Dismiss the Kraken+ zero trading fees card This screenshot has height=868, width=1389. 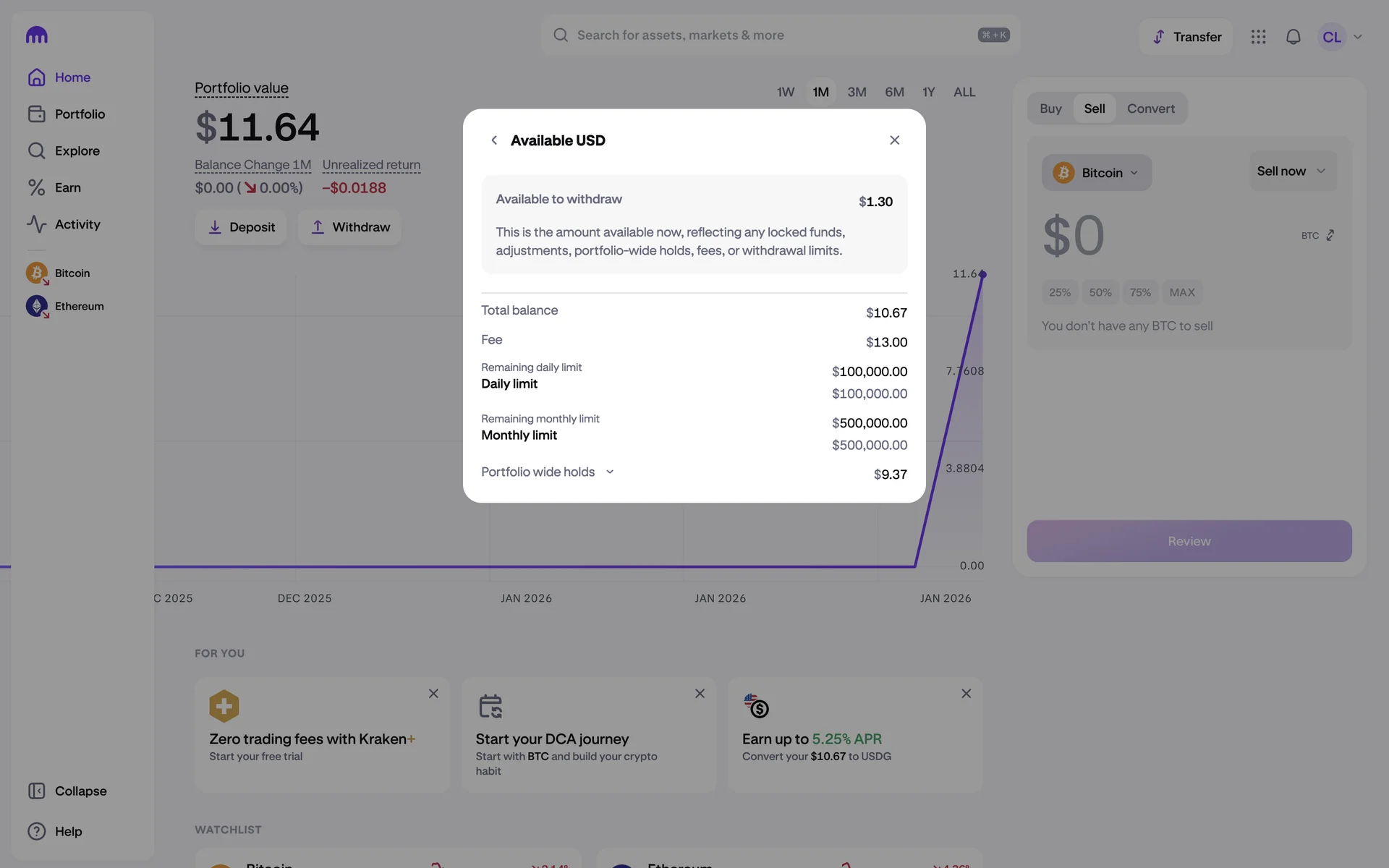tap(433, 694)
